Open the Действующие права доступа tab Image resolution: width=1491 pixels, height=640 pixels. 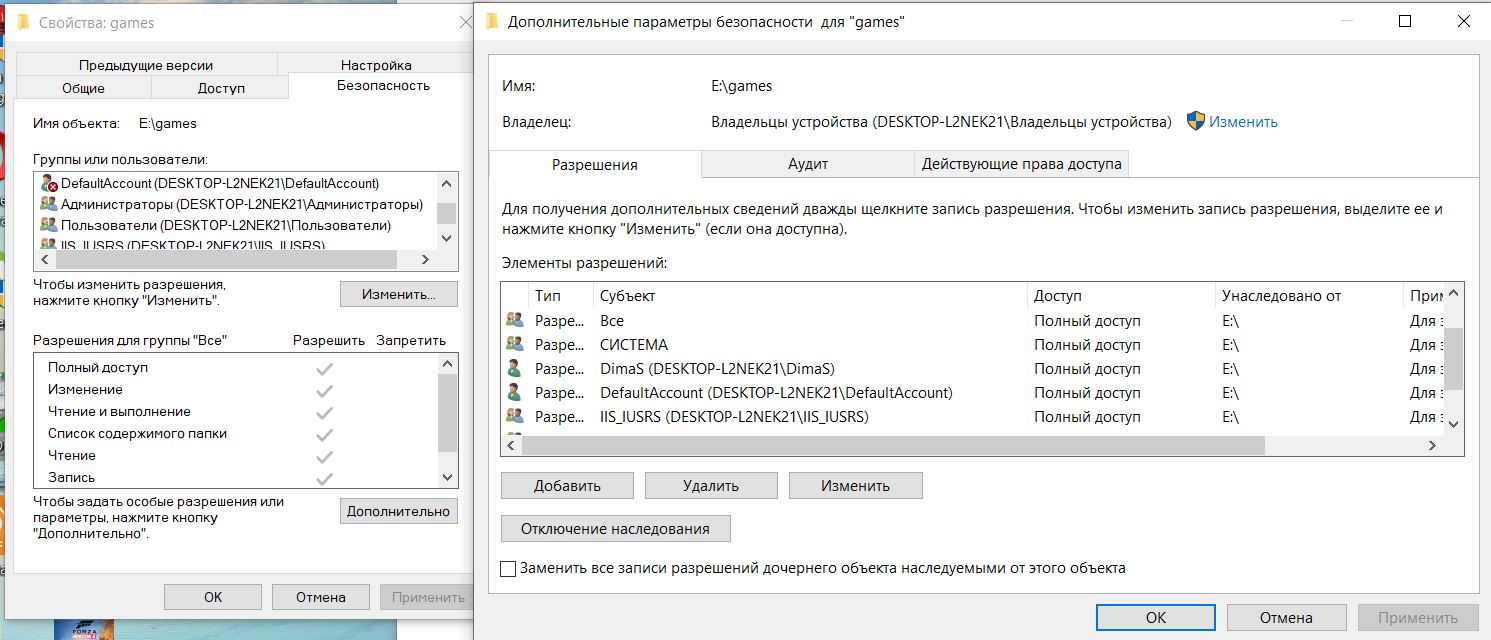(x=1021, y=164)
